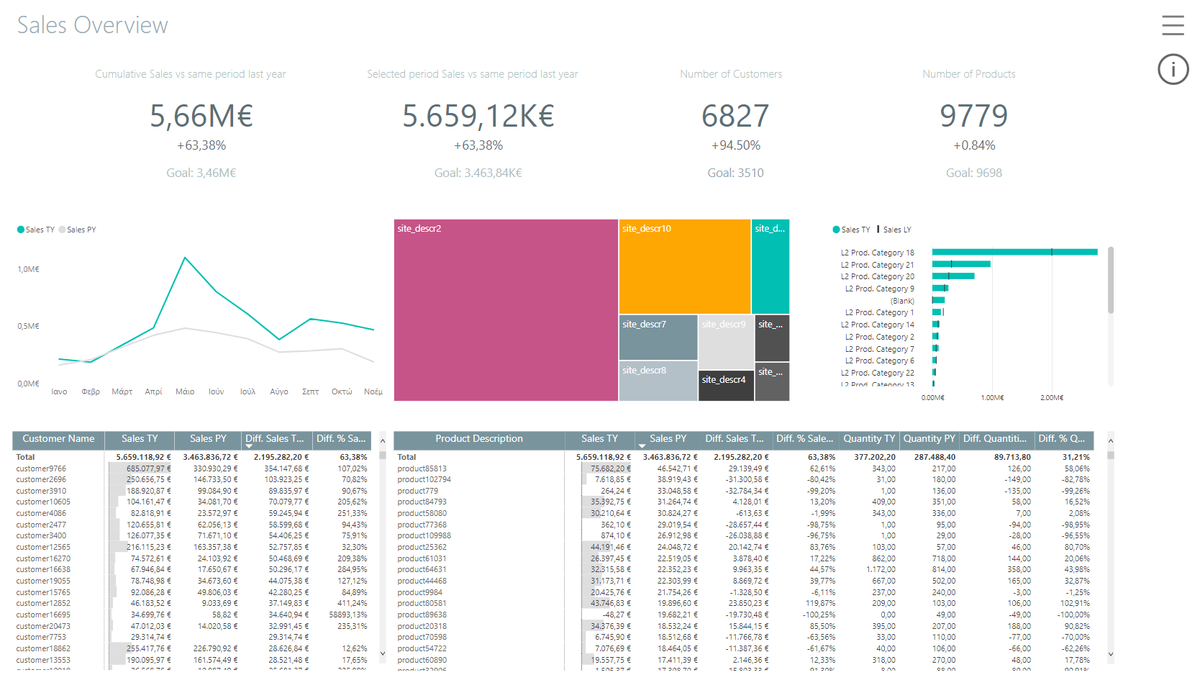Select row product779
1200x675 pixels.
(x=746, y=490)
